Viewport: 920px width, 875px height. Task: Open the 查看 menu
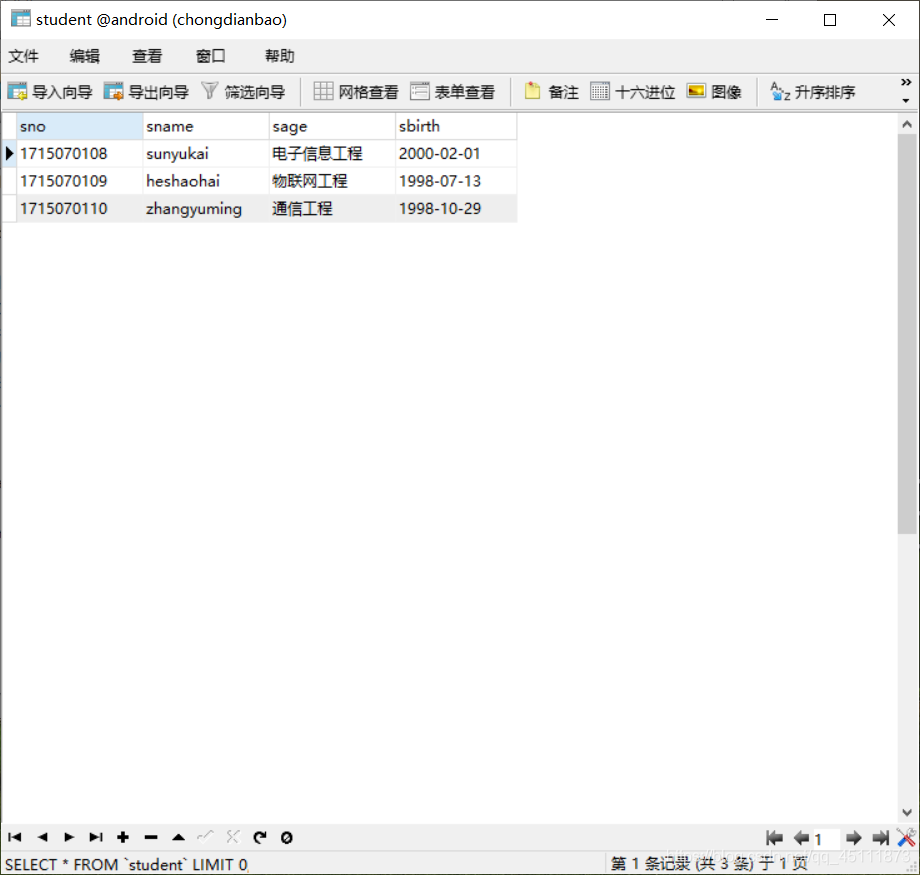147,56
